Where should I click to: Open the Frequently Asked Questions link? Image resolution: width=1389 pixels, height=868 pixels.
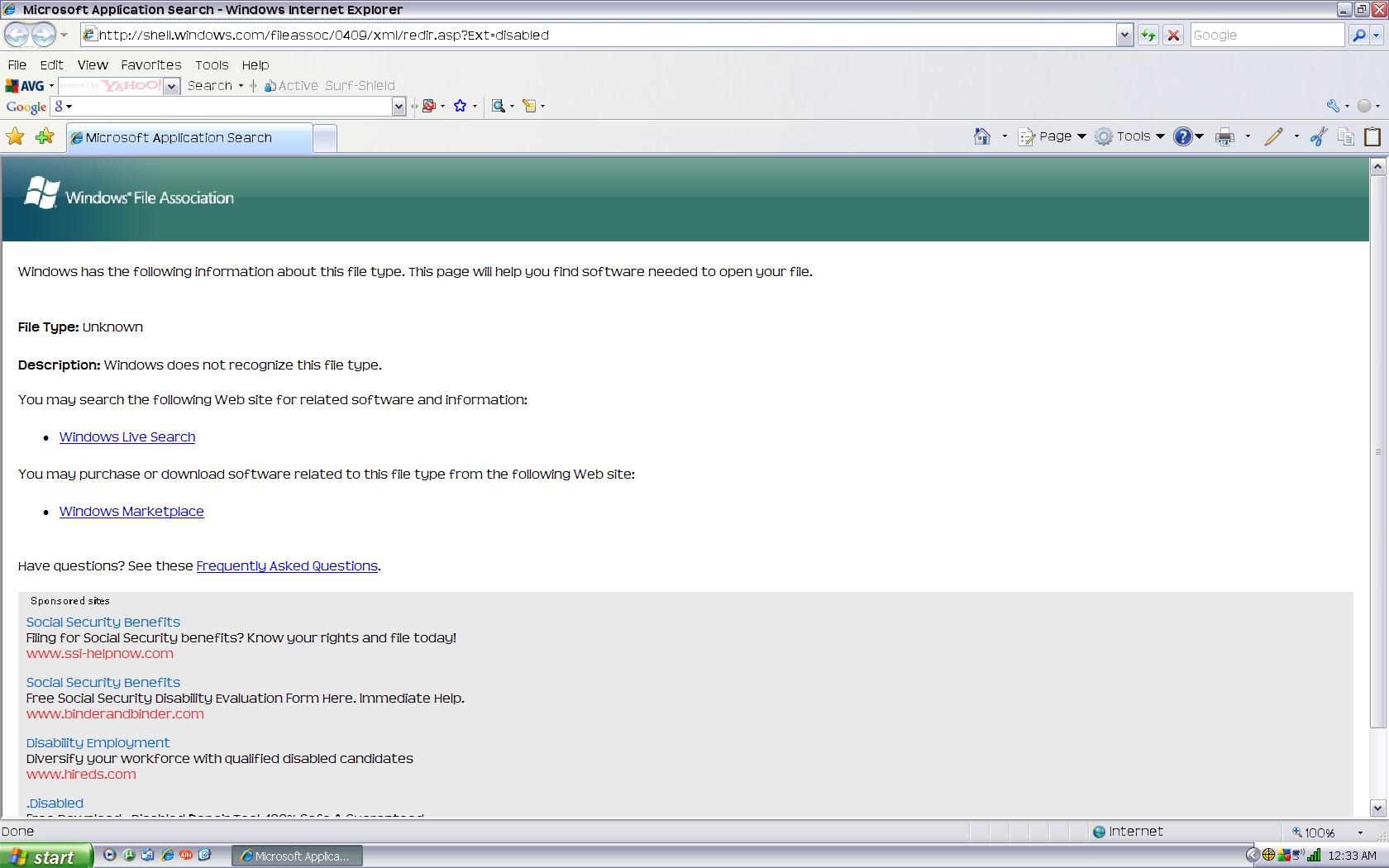point(287,566)
